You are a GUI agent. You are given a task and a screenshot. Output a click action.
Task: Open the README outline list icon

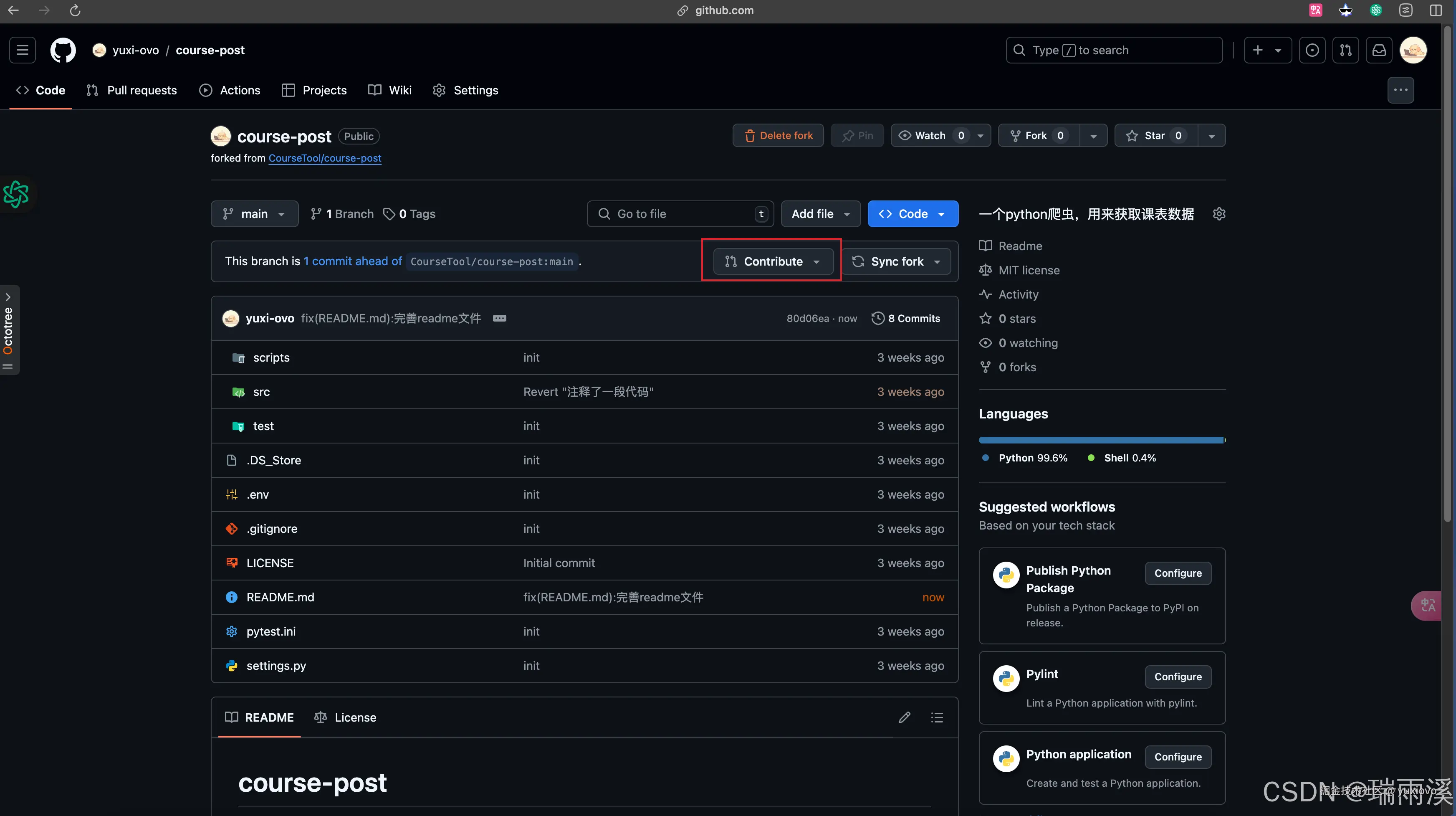(937, 717)
